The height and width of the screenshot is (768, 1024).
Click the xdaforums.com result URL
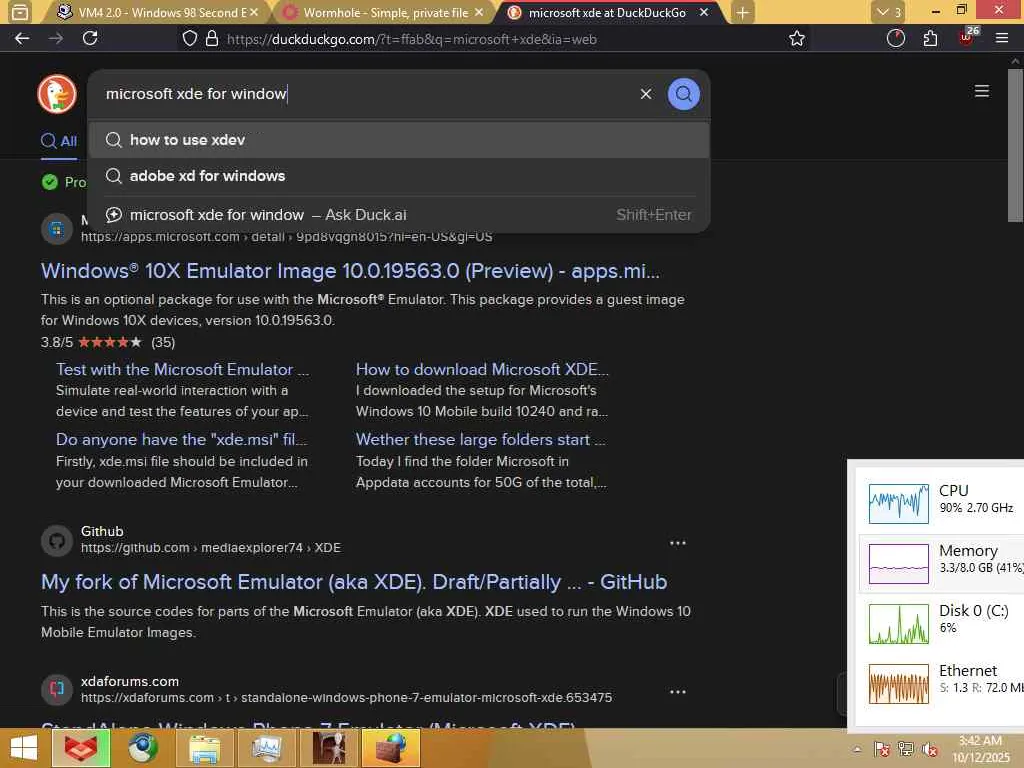click(x=346, y=697)
